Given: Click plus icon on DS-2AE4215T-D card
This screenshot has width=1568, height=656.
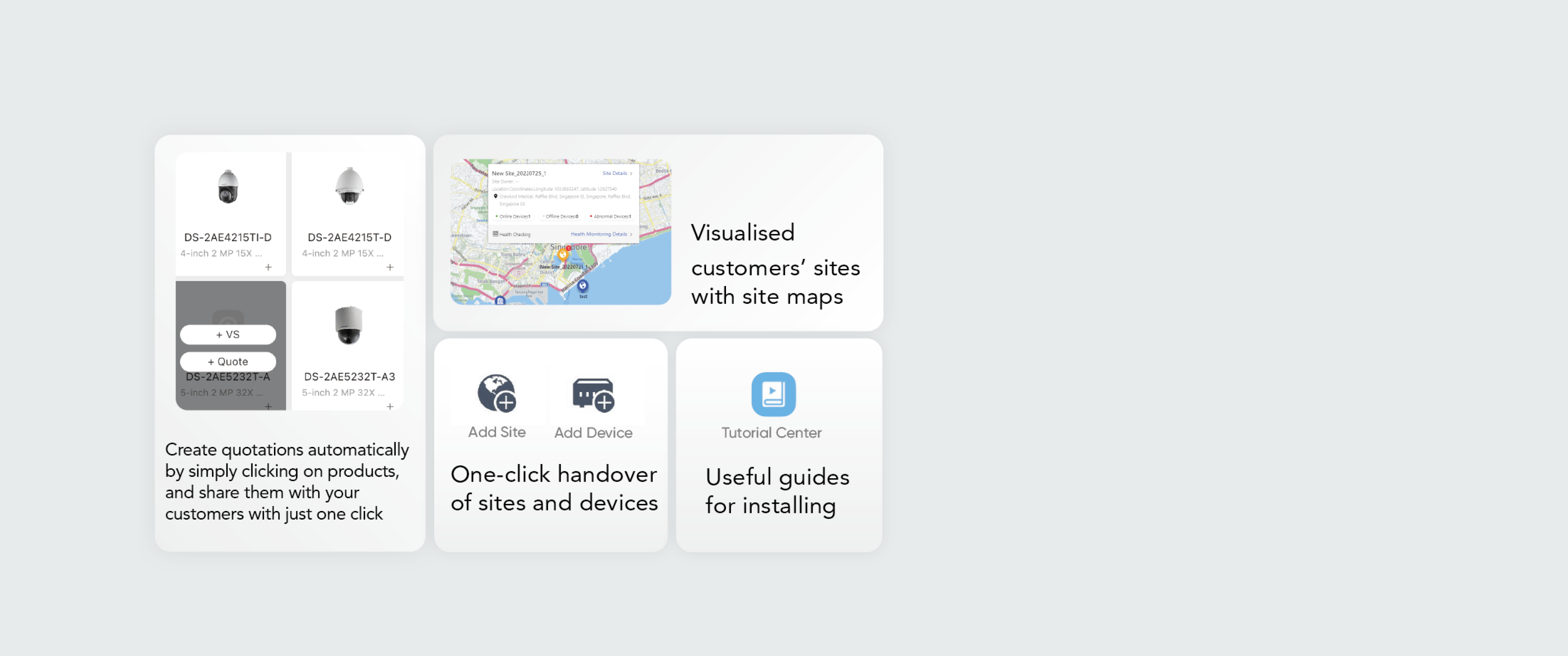Looking at the screenshot, I should click(390, 268).
